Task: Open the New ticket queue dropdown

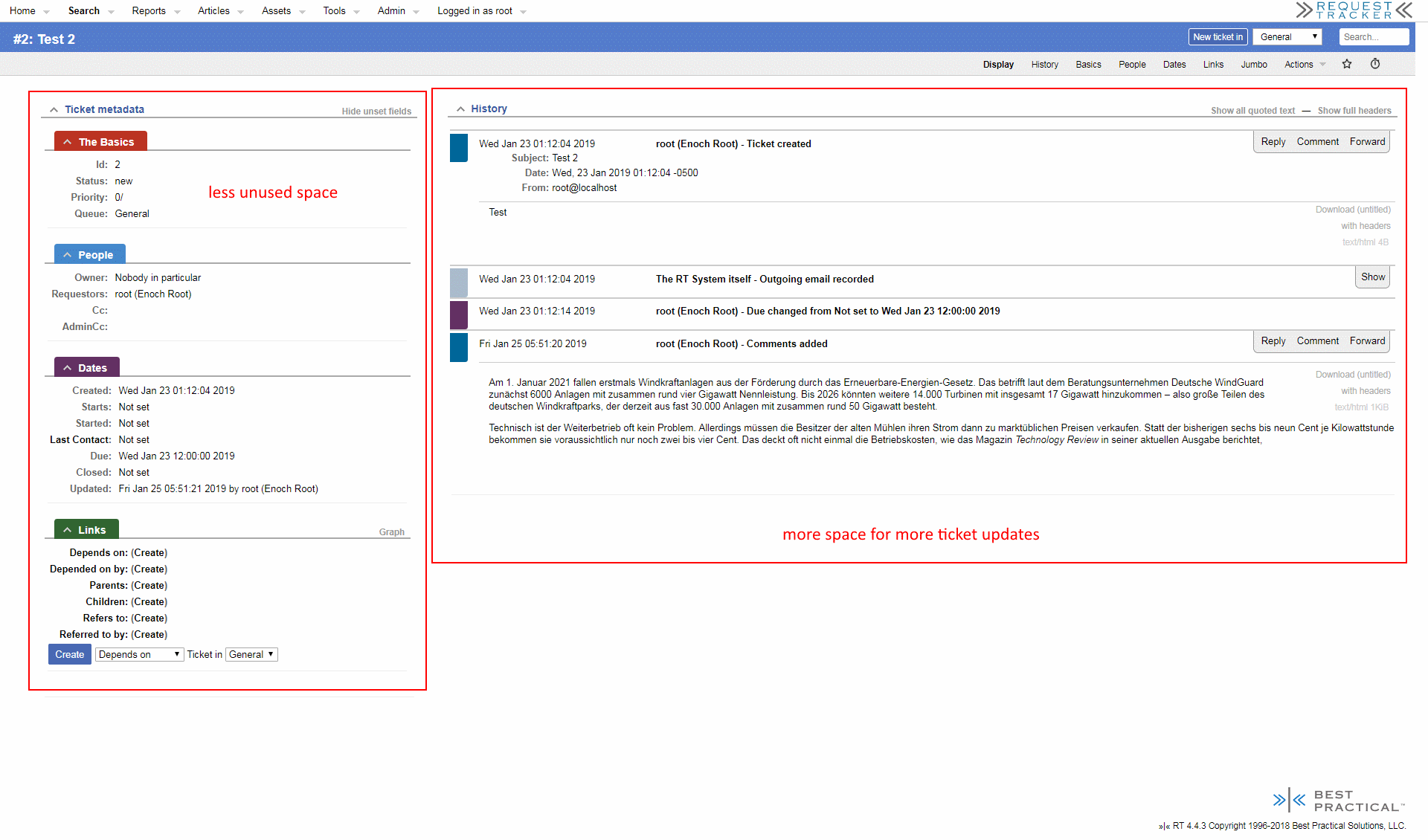Action: click(x=1287, y=36)
